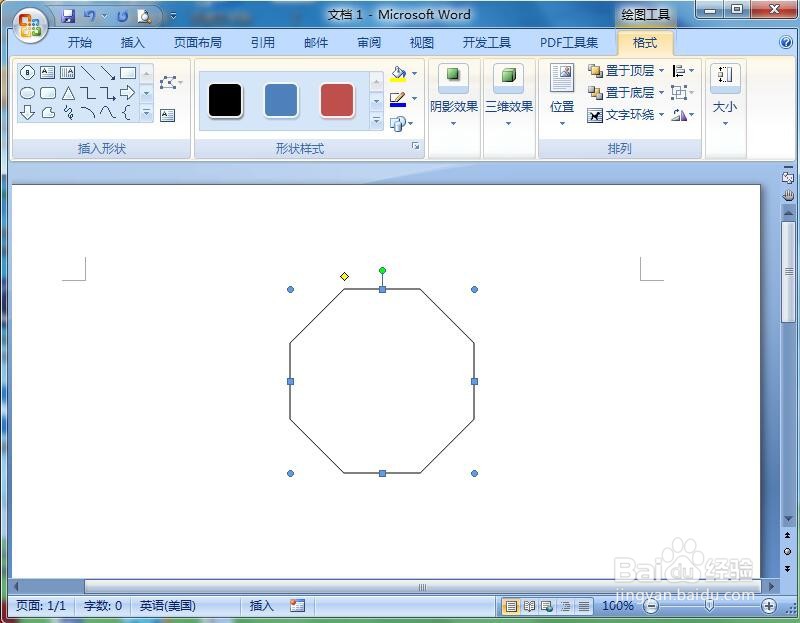
Task: Expand the shape styles gallery More button
Action: click(377, 121)
